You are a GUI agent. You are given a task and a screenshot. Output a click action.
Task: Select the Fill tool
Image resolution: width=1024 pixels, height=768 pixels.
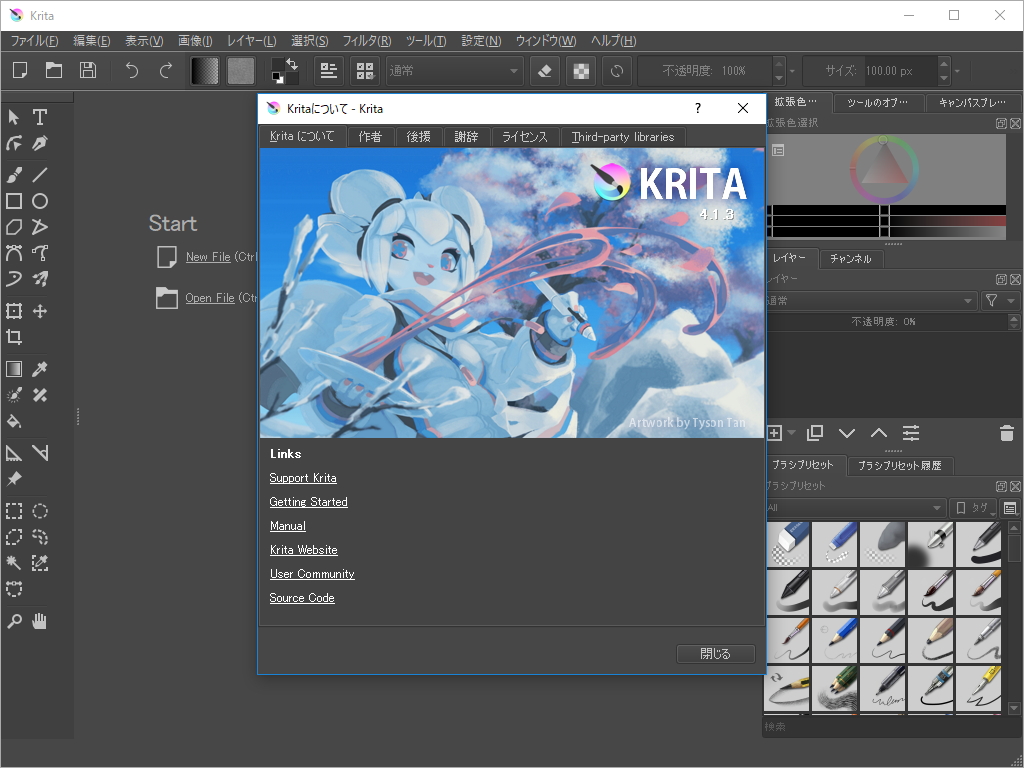coord(14,421)
